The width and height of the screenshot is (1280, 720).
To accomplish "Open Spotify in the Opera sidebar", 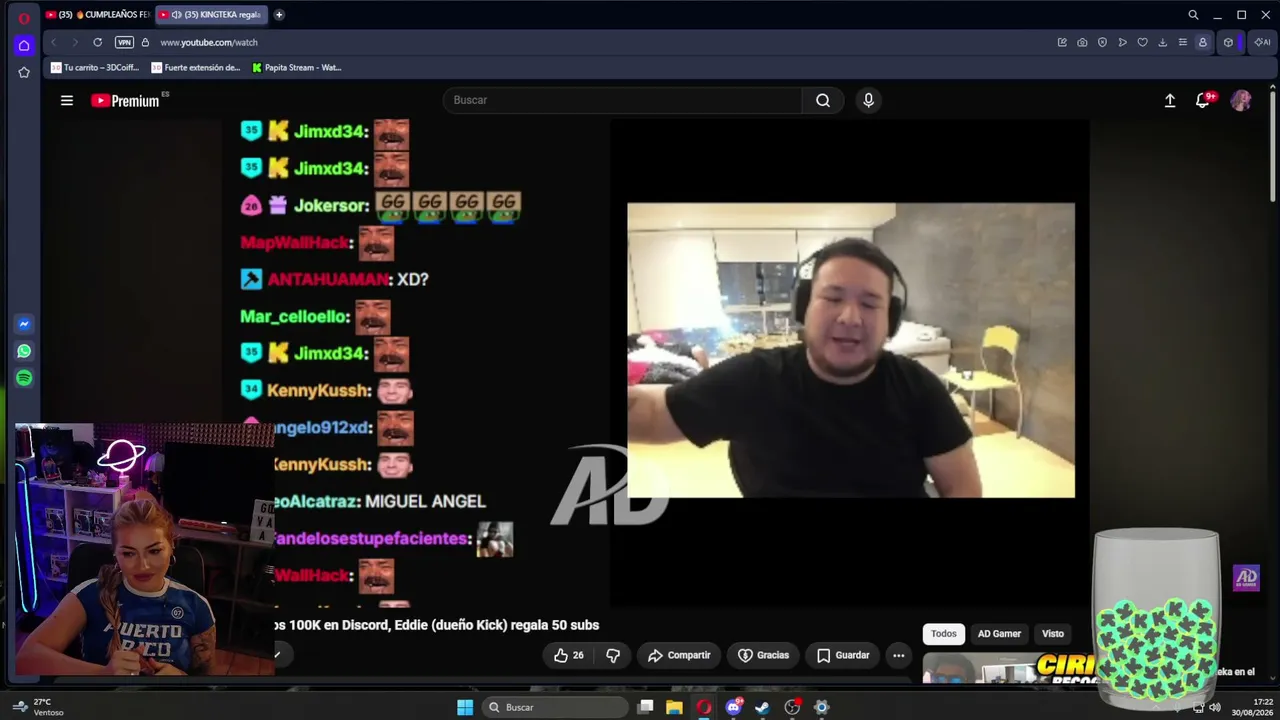I will click(24, 378).
